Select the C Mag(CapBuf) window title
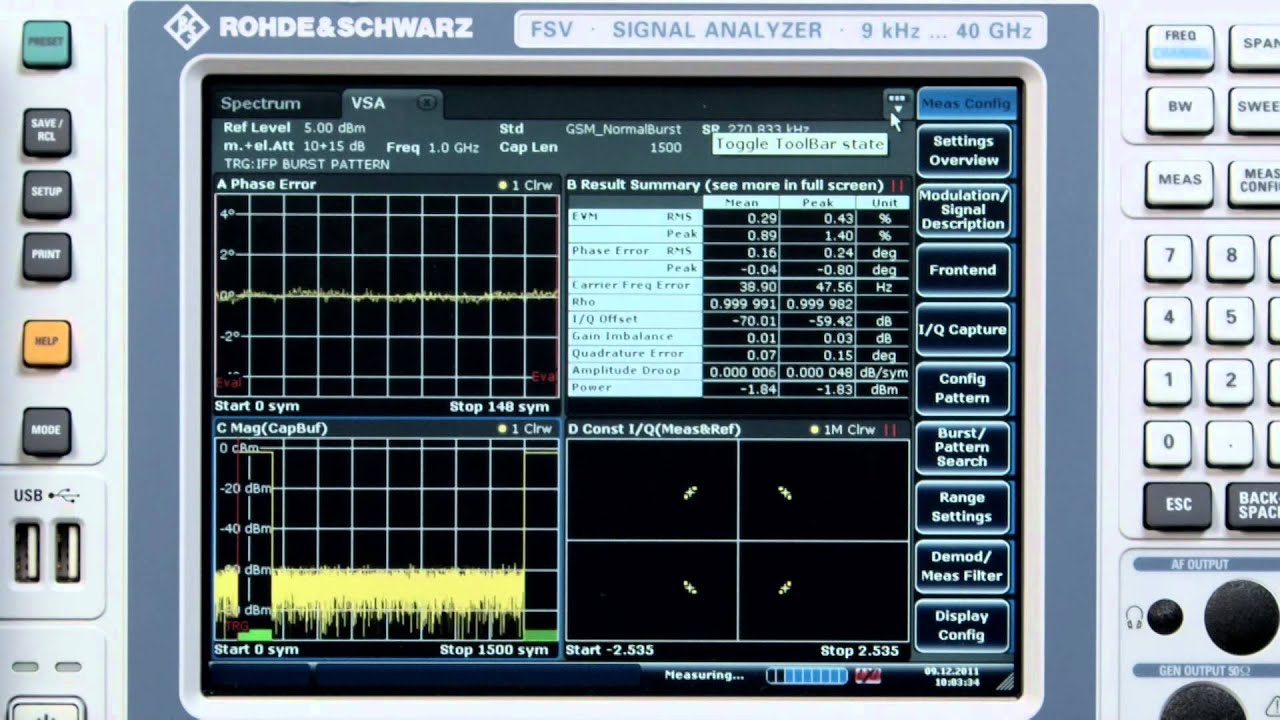 (272, 428)
